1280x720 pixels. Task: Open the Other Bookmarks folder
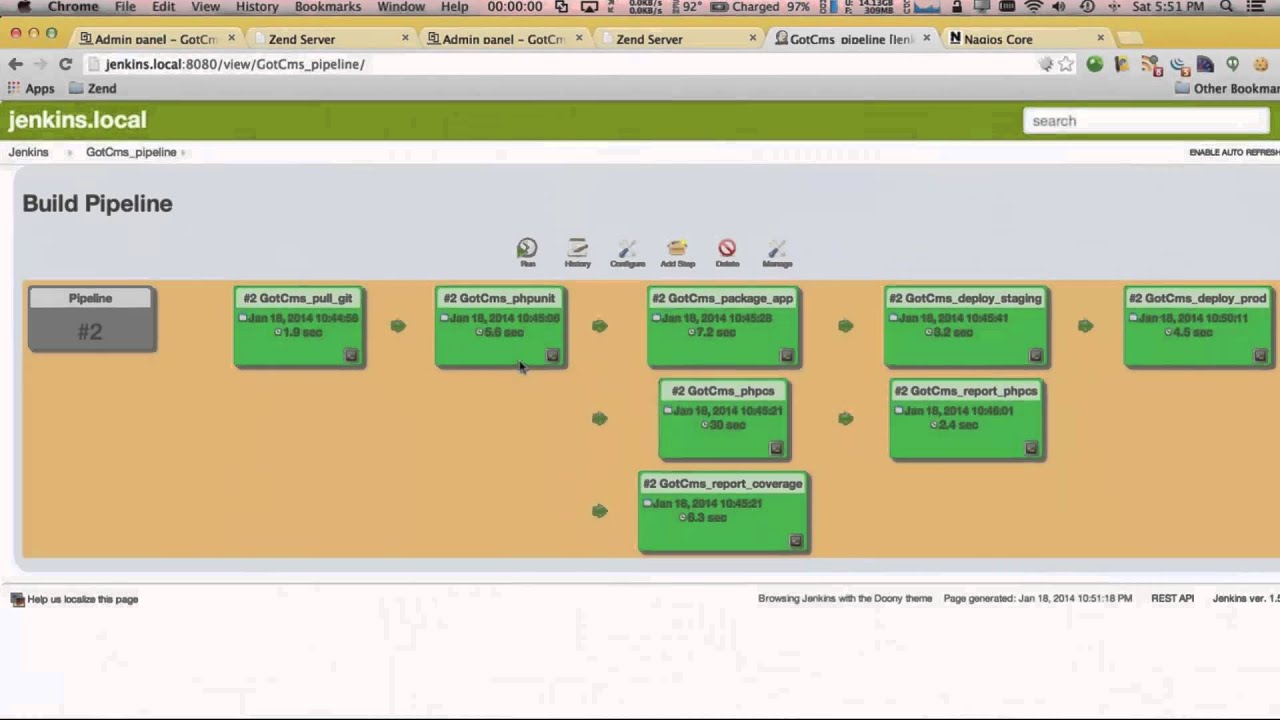coord(1227,88)
